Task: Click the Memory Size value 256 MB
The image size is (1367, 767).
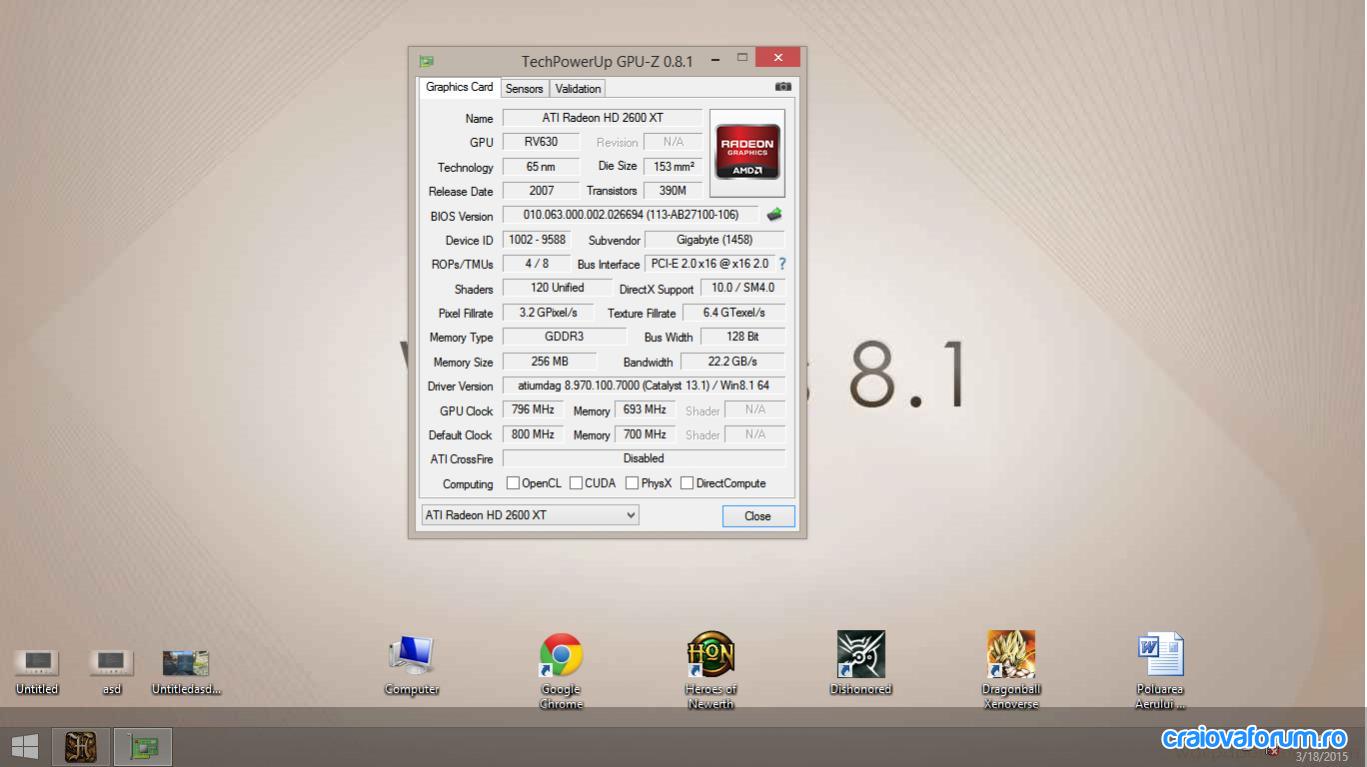Action: [x=549, y=362]
